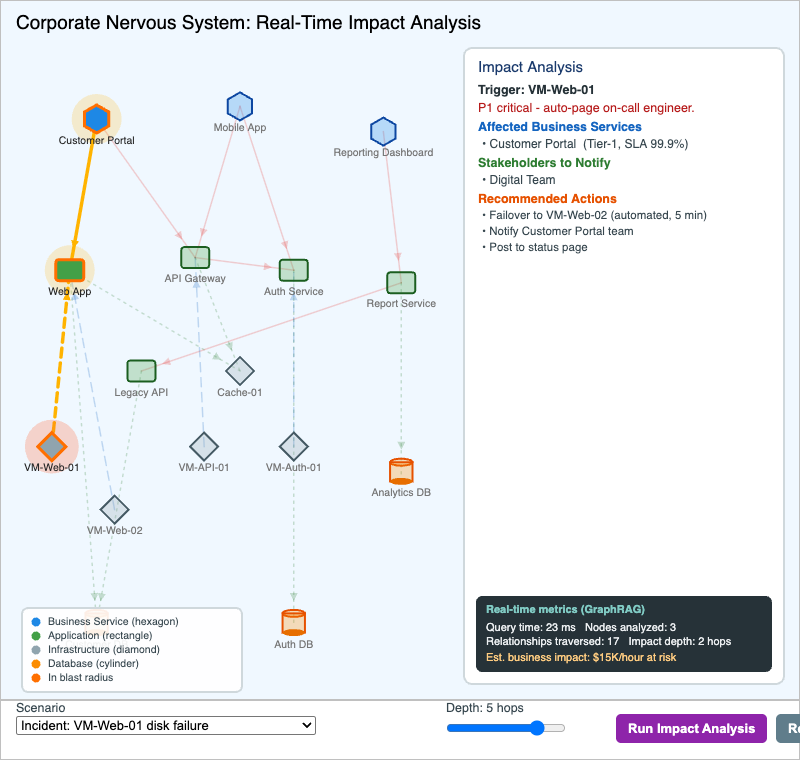Click 'Relationships traversed: 17' metric

tap(553, 641)
